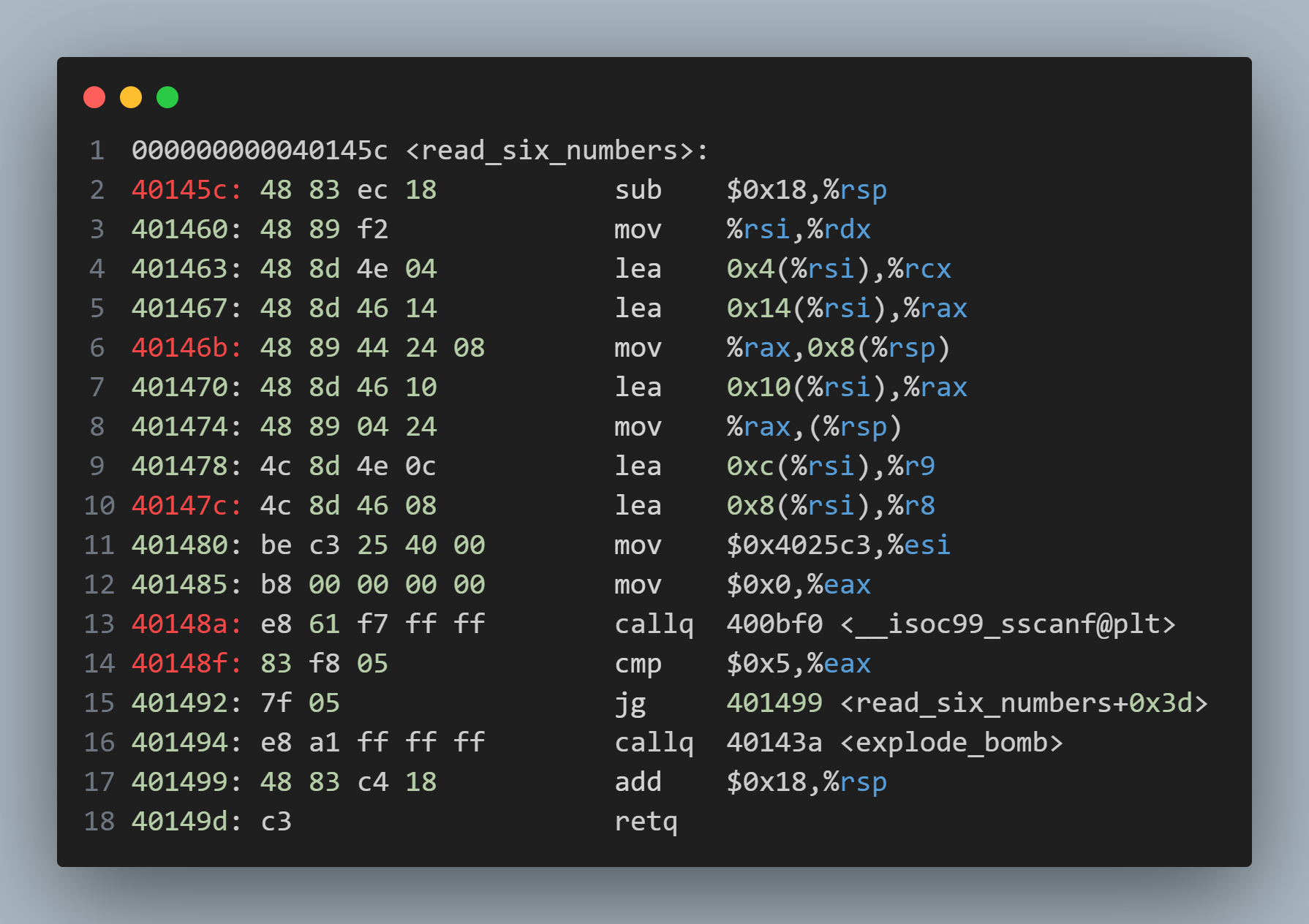Click line number 10 in the gutter
Screen dimensions: 1309x924
[x=99, y=506]
